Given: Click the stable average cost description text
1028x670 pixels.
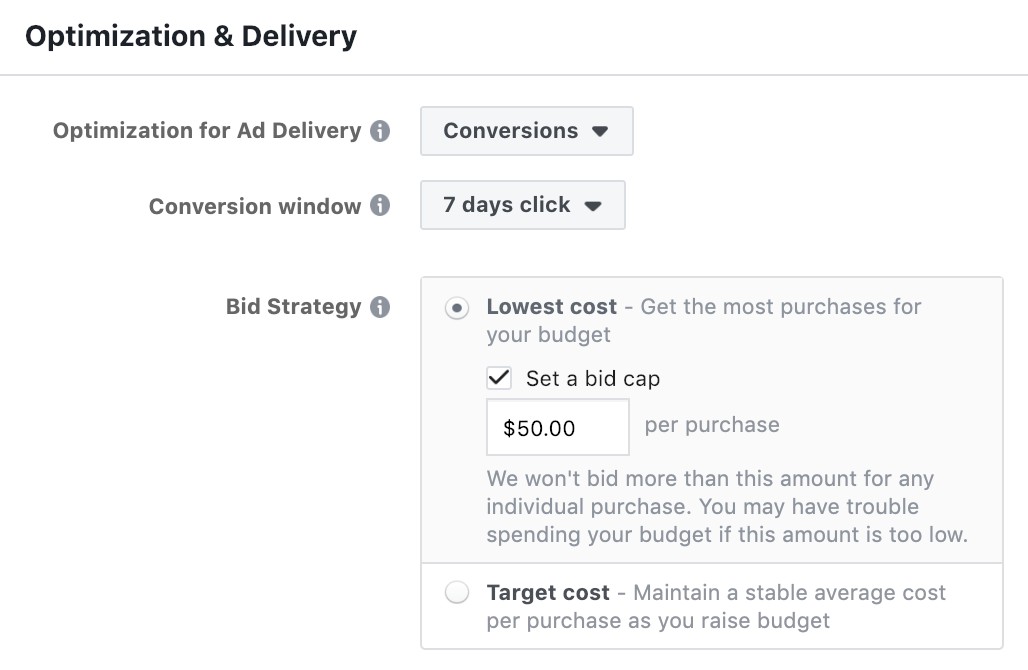Looking at the screenshot, I should tap(715, 607).
